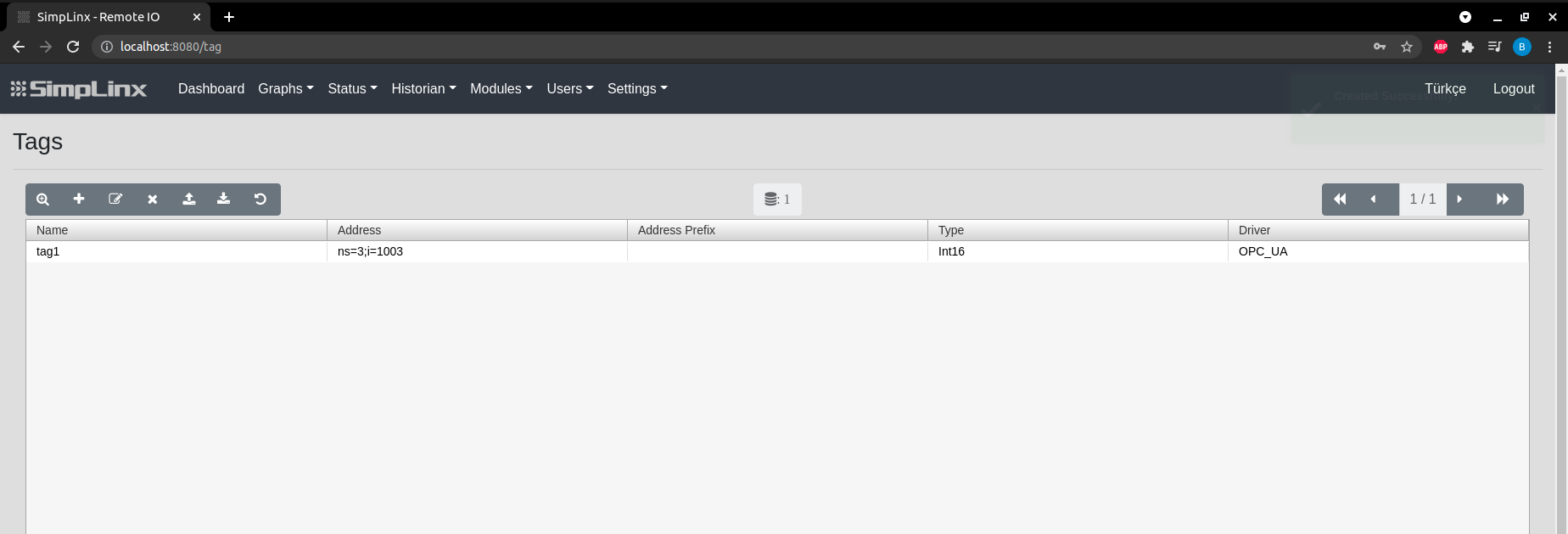Expand the Graphs dropdown menu
1568x534 pixels.
pos(286,88)
